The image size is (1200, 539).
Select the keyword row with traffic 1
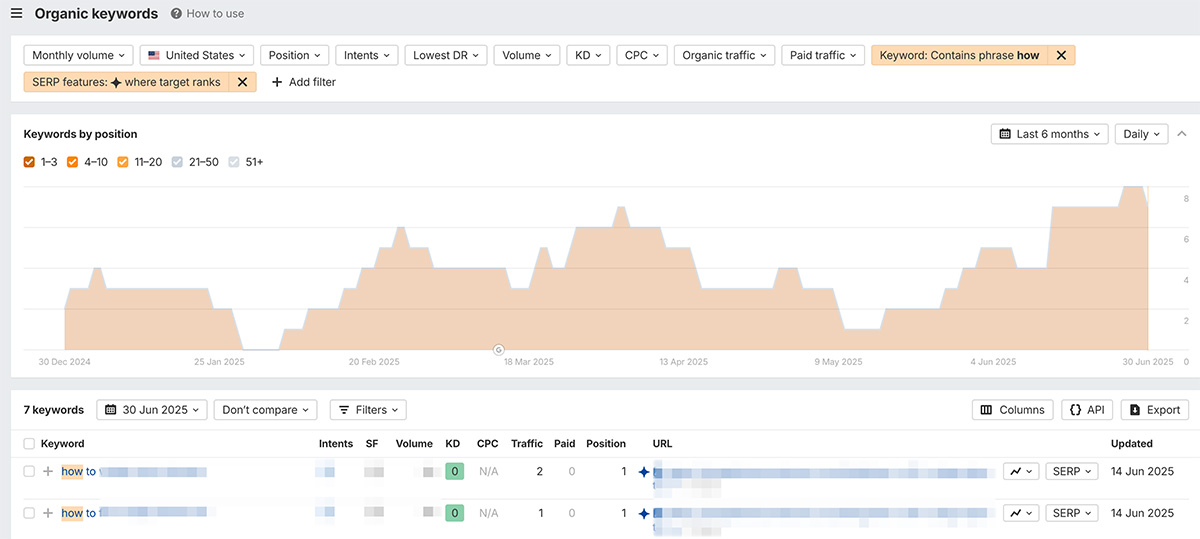point(29,513)
